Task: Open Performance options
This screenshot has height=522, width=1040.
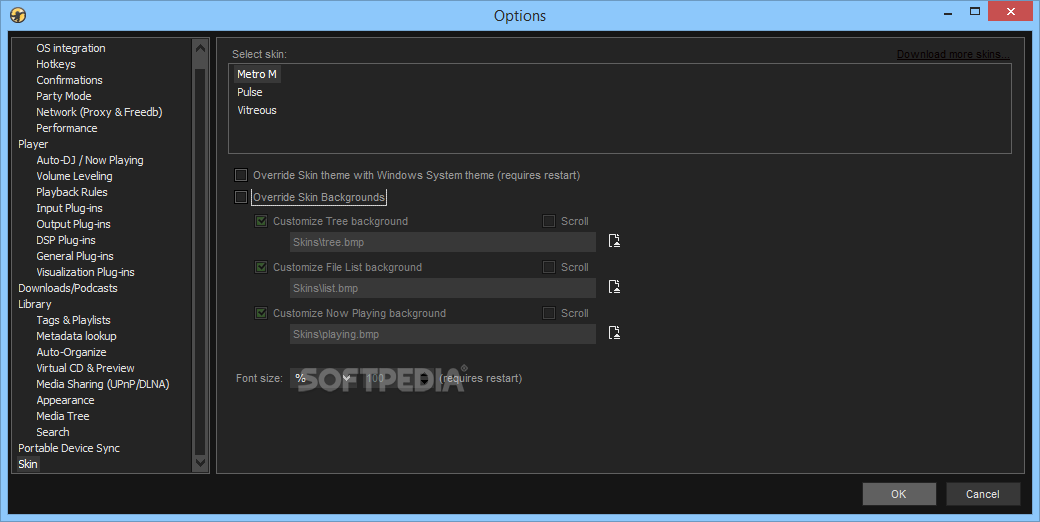Action: coord(67,128)
